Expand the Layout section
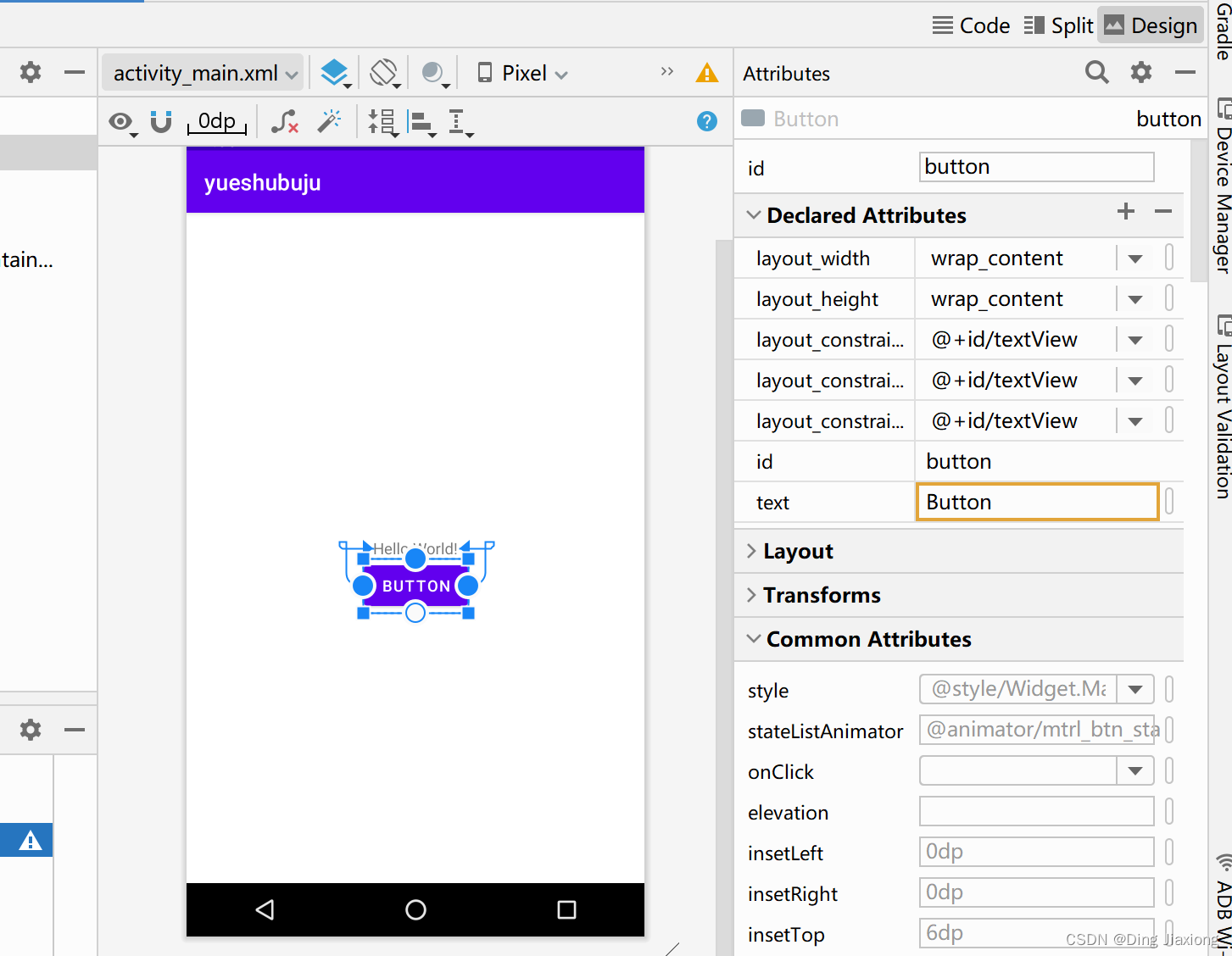This screenshot has width=1232, height=956. 751,551
